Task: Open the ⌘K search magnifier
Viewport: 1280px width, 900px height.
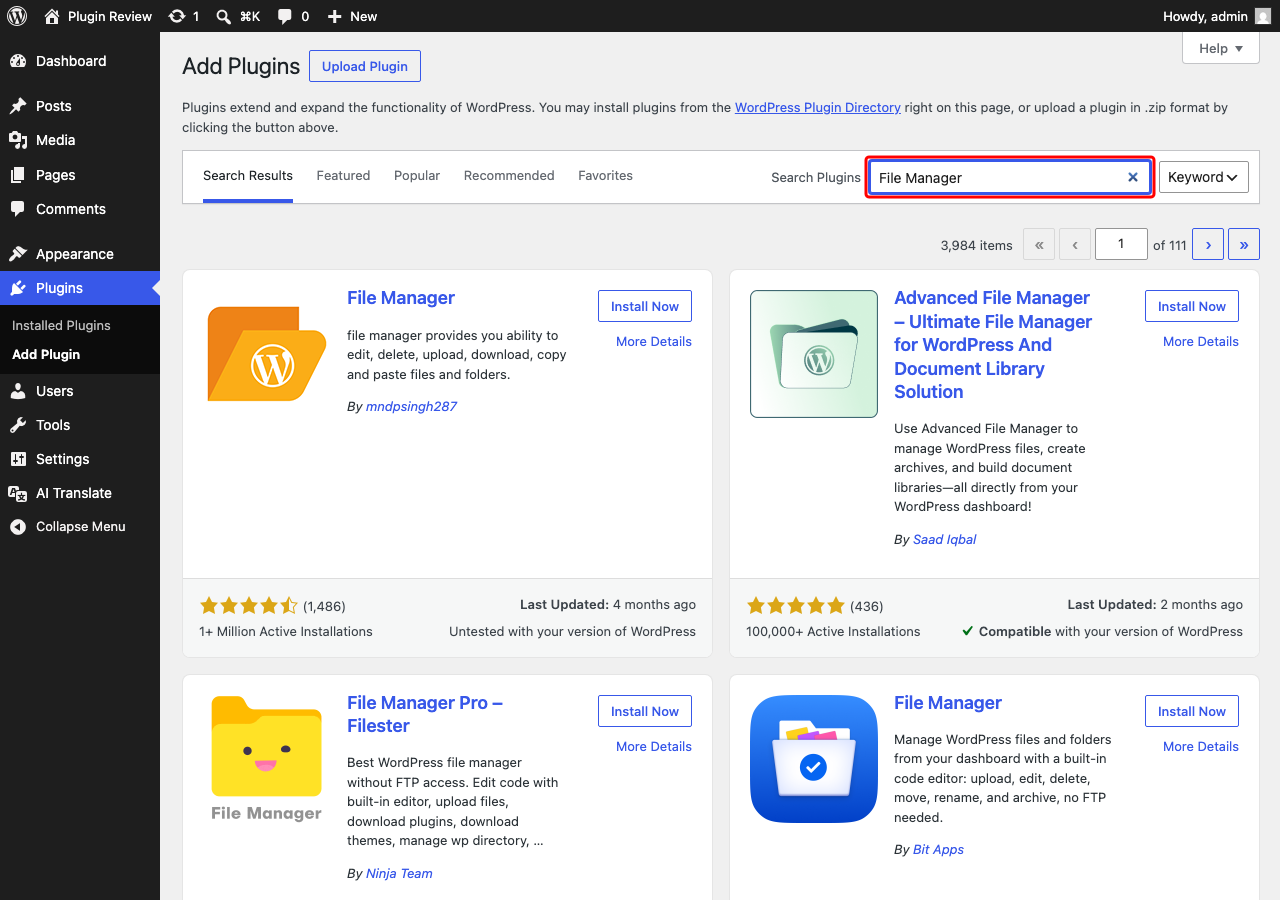Action: pyautogui.click(x=224, y=16)
